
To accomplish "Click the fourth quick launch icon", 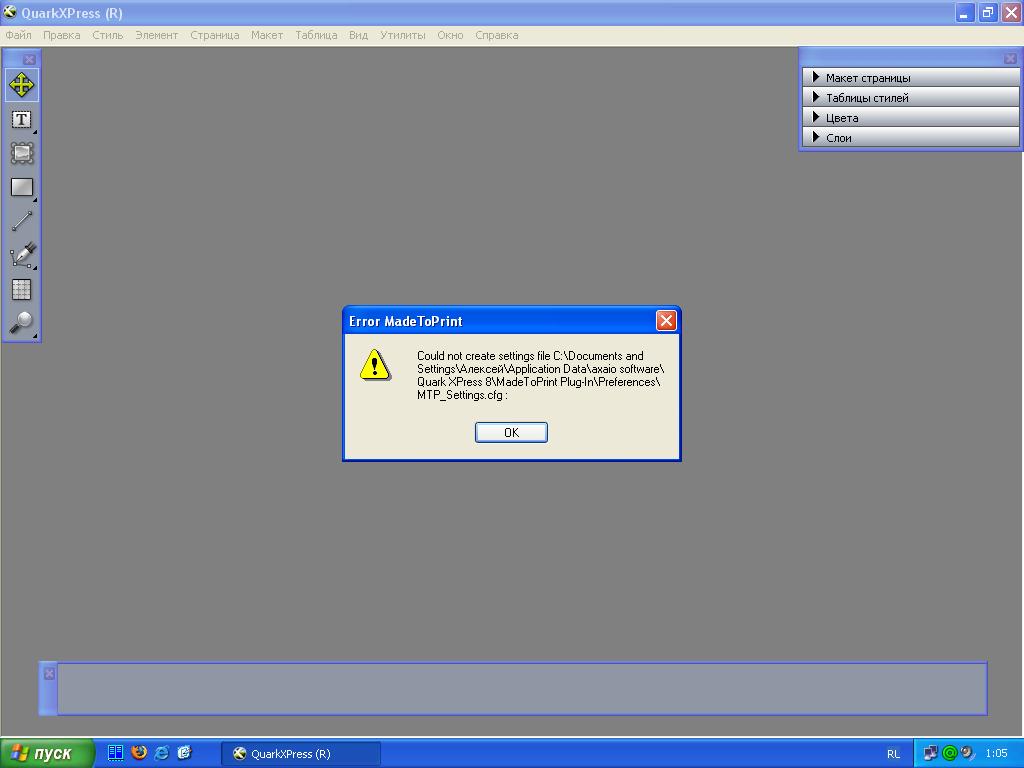I will click(185, 753).
